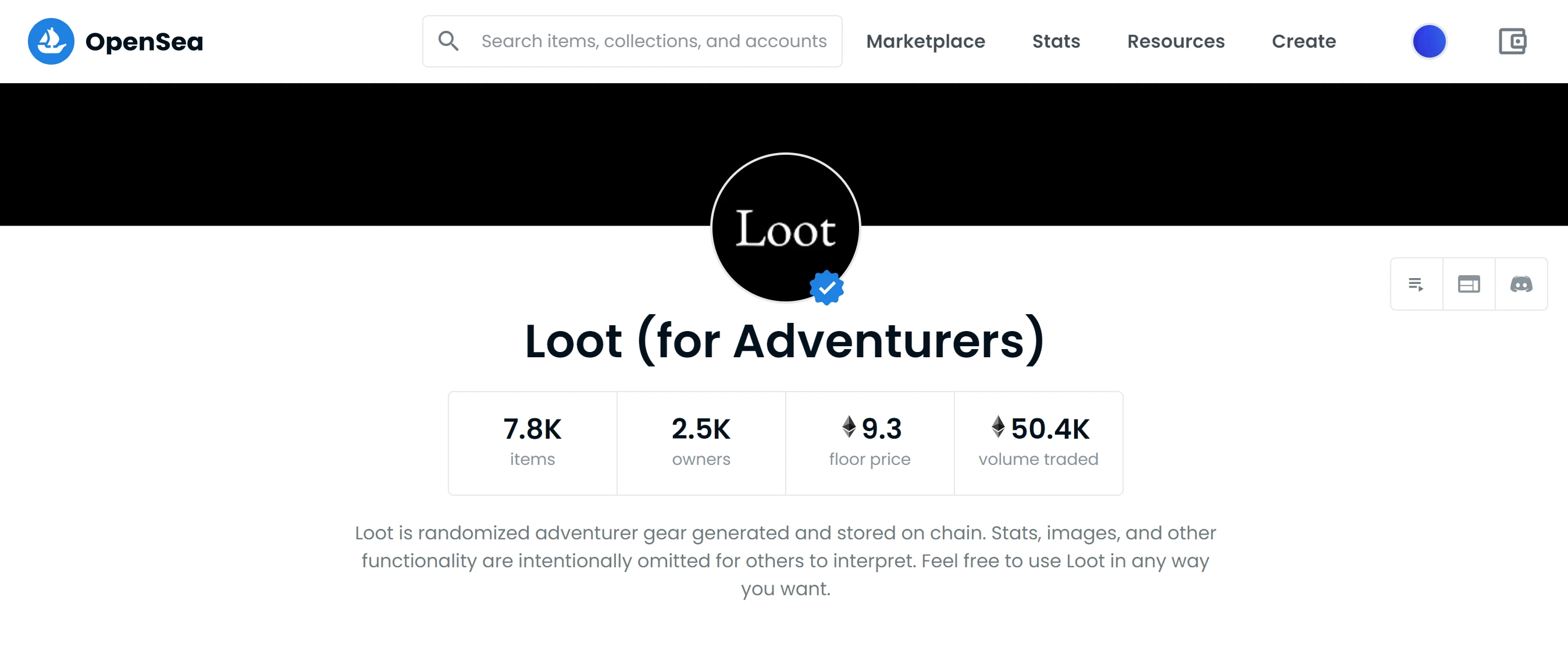
Task: Click the blue verified checkmark badge
Action: pos(826,288)
